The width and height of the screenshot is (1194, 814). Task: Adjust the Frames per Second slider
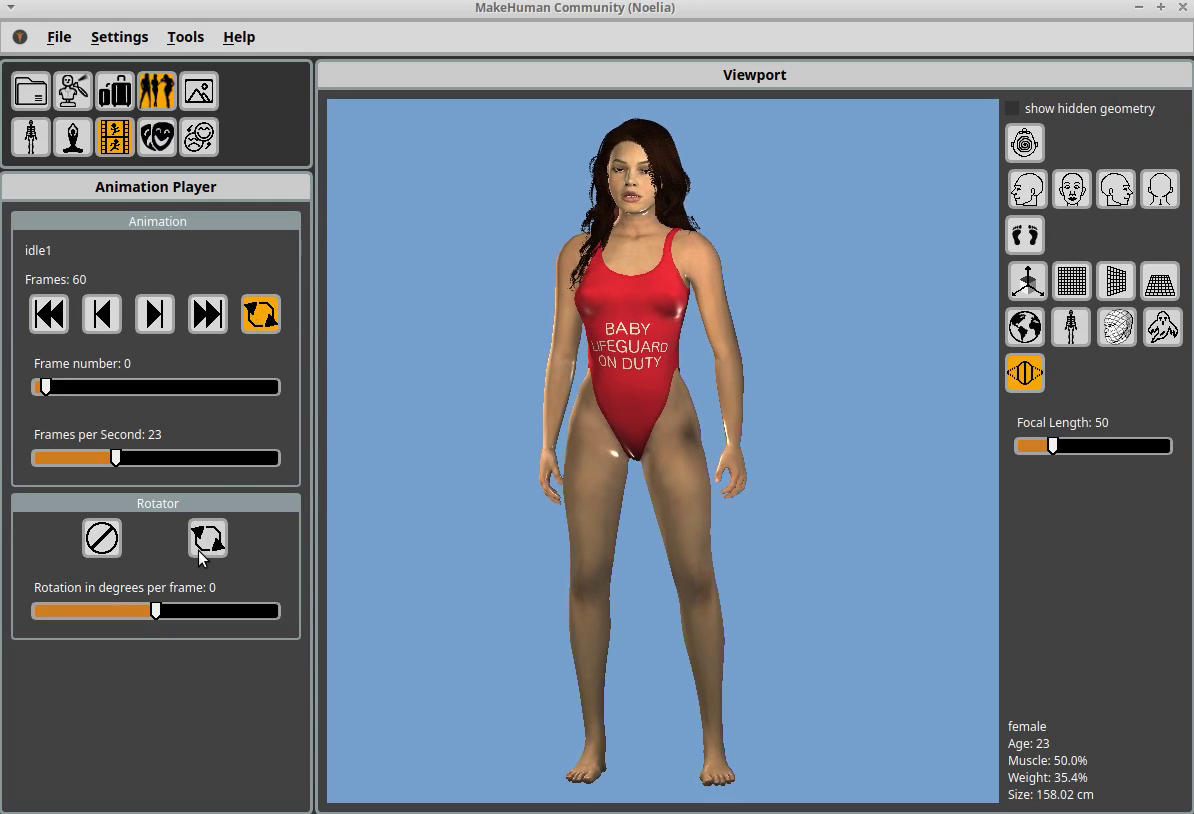pos(116,458)
